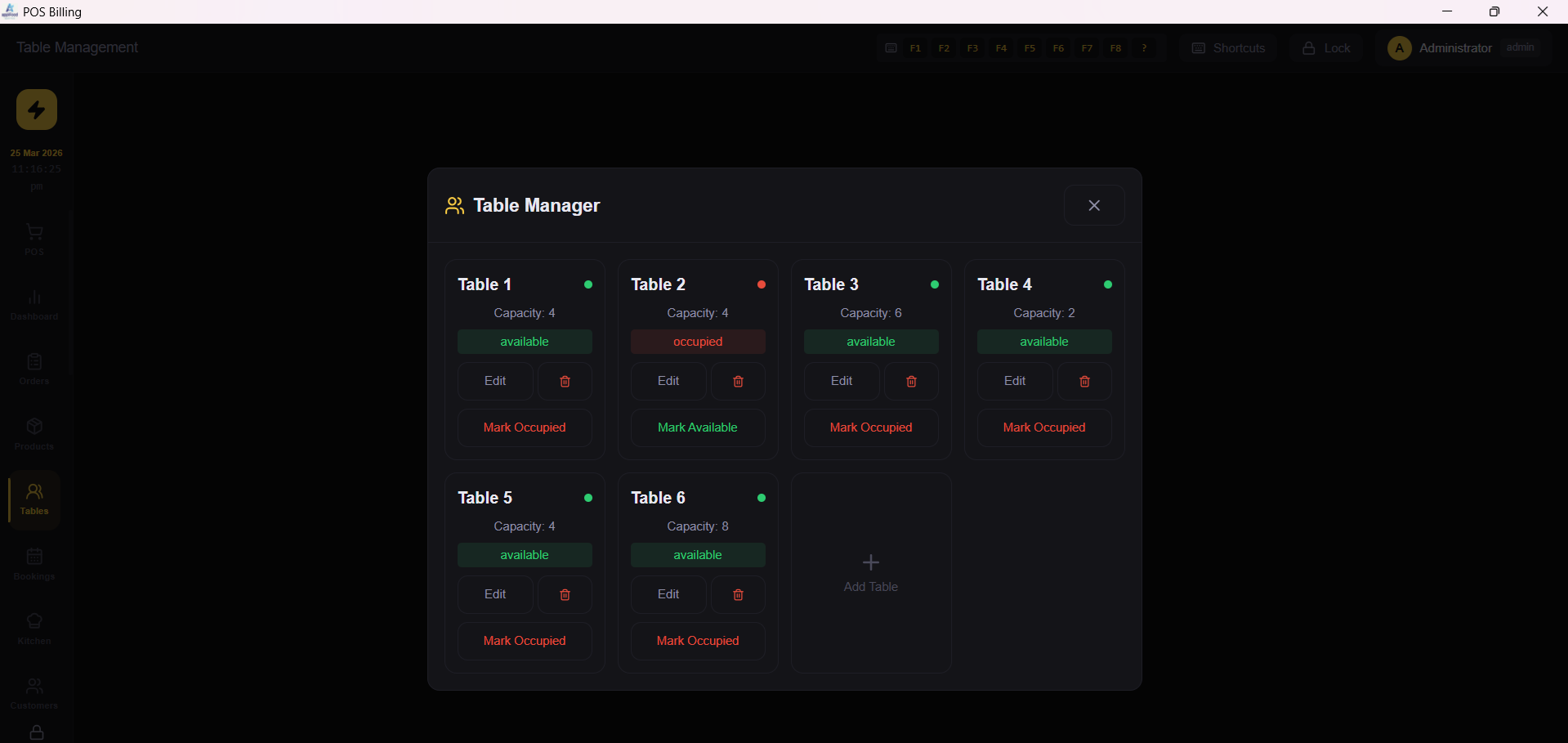The image size is (1568, 743).
Task: Click the question mark help key
Action: (1144, 48)
